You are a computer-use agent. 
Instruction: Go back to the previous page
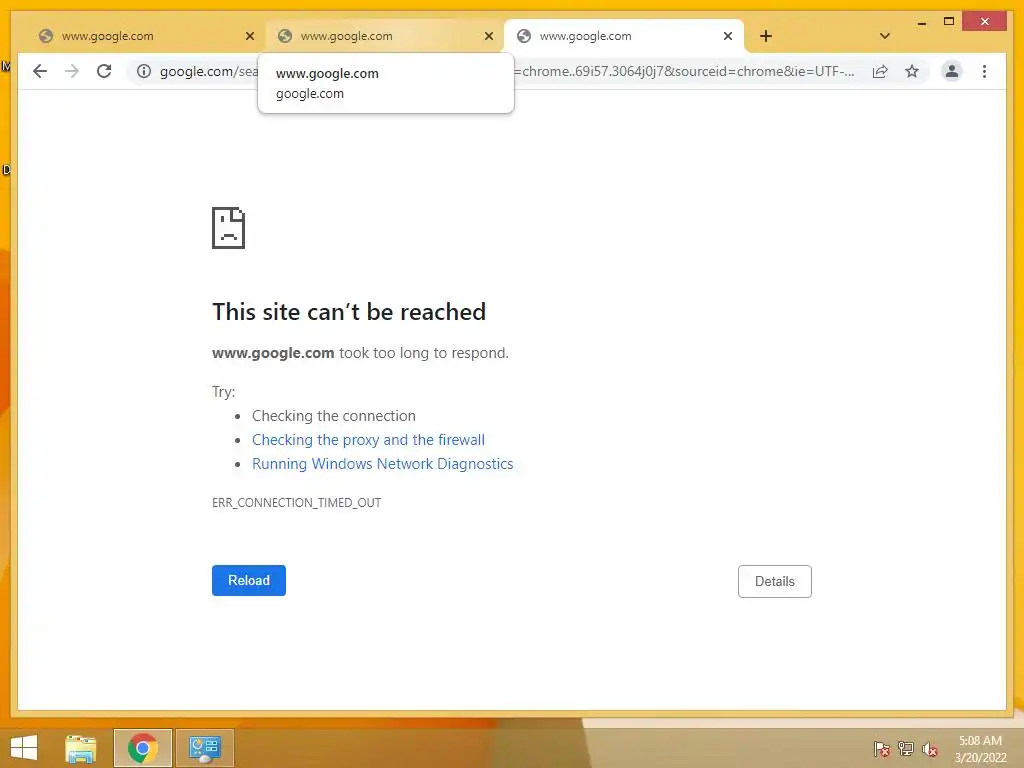click(40, 71)
